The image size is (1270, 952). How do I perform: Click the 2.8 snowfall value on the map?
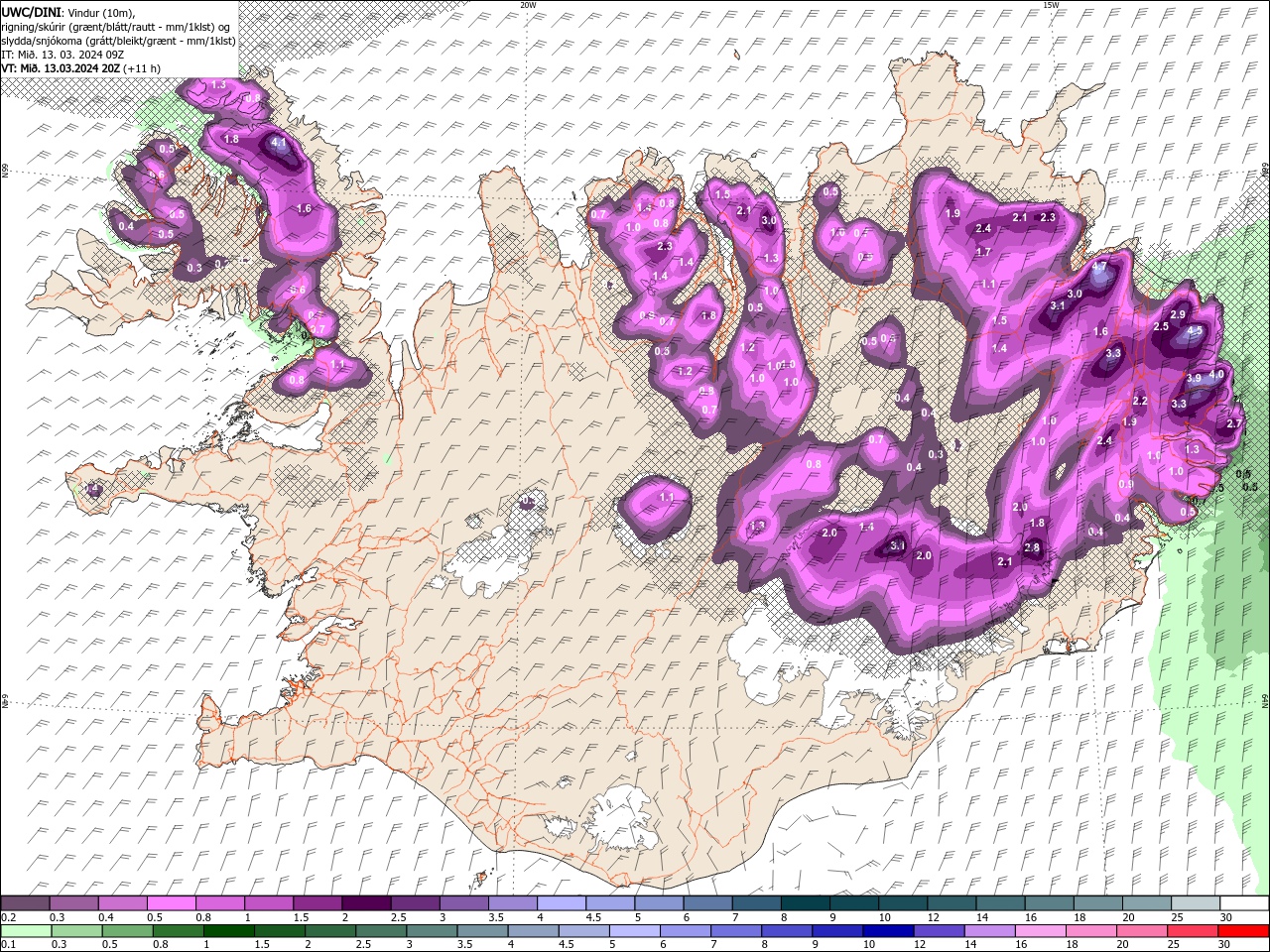click(x=1032, y=548)
